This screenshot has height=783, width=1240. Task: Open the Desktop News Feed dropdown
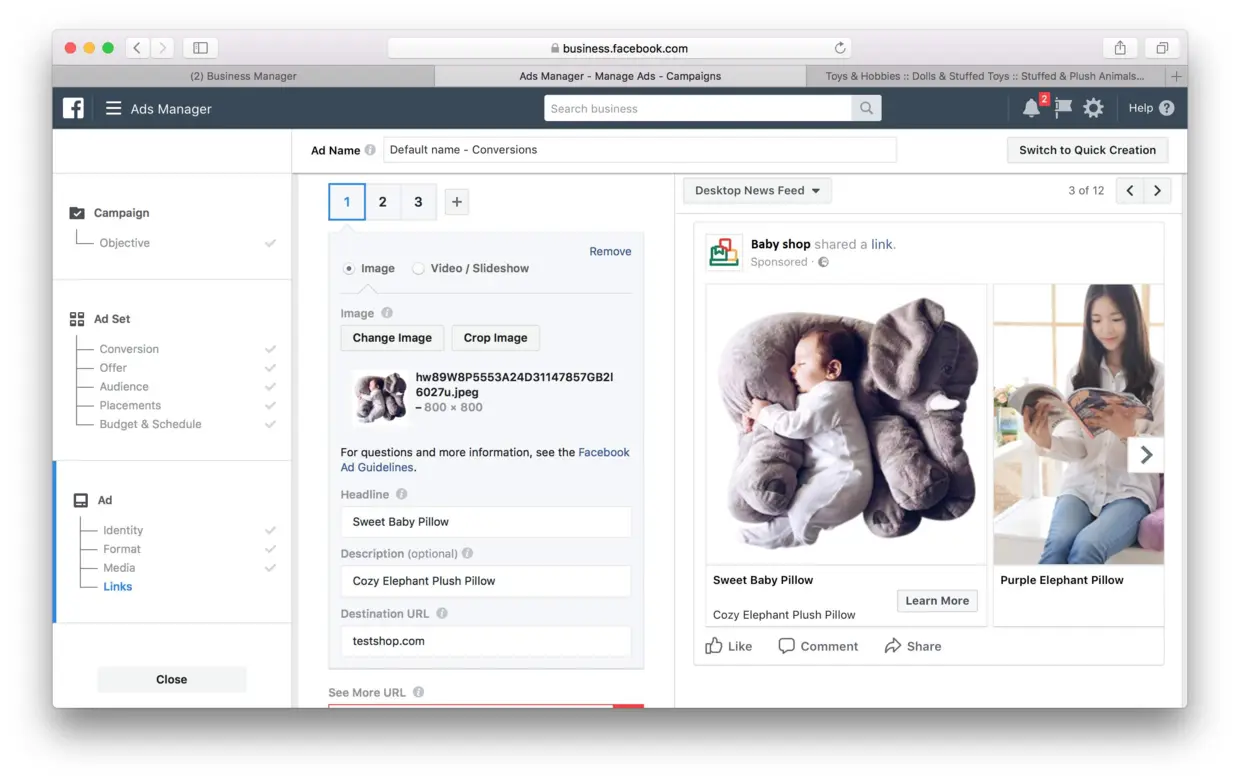(x=757, y=190)
